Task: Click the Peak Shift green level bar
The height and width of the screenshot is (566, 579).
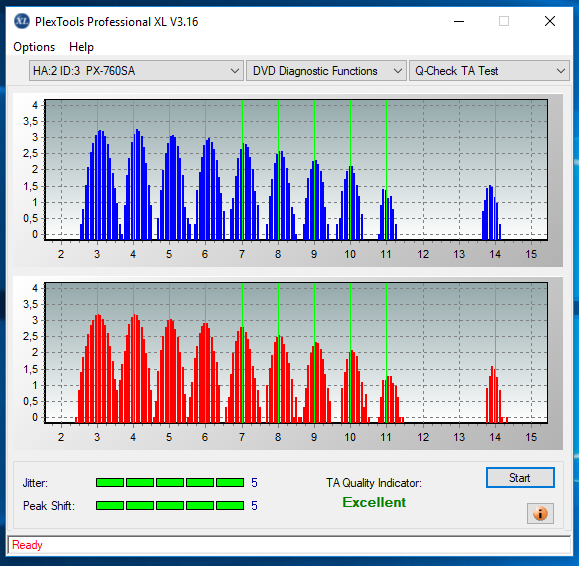Action: point(170,505)
